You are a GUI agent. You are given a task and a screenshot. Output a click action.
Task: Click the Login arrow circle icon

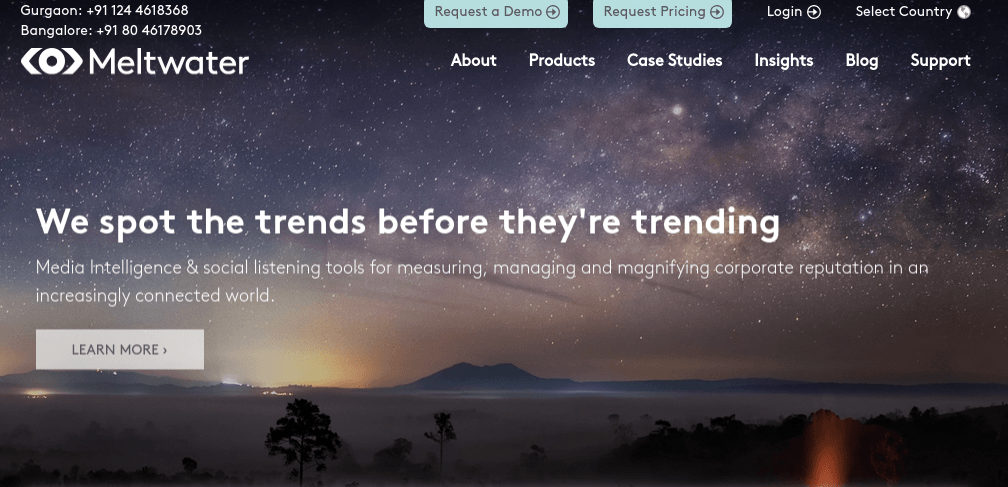tap(814, 12)
